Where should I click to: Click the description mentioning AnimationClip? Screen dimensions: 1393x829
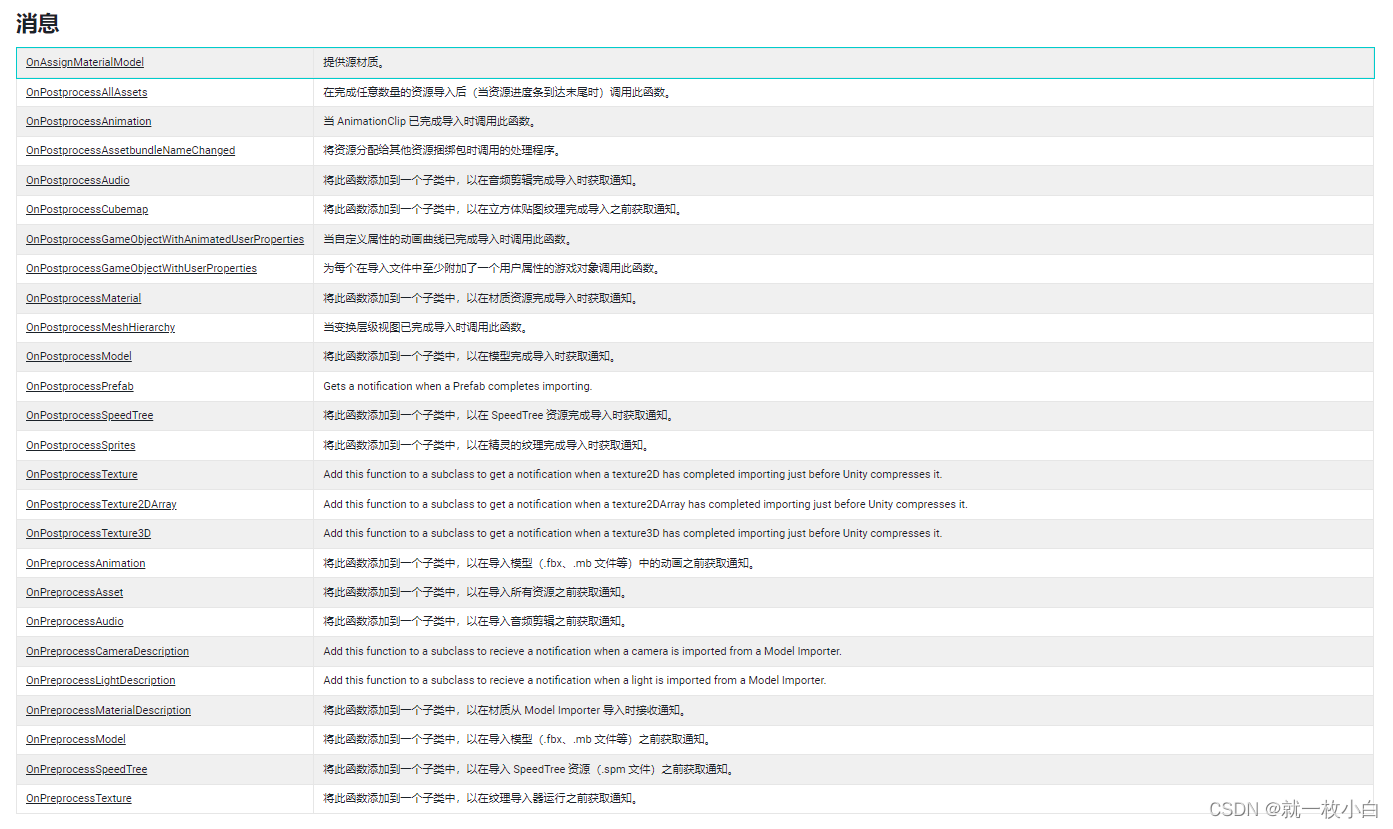click(430, 121)
